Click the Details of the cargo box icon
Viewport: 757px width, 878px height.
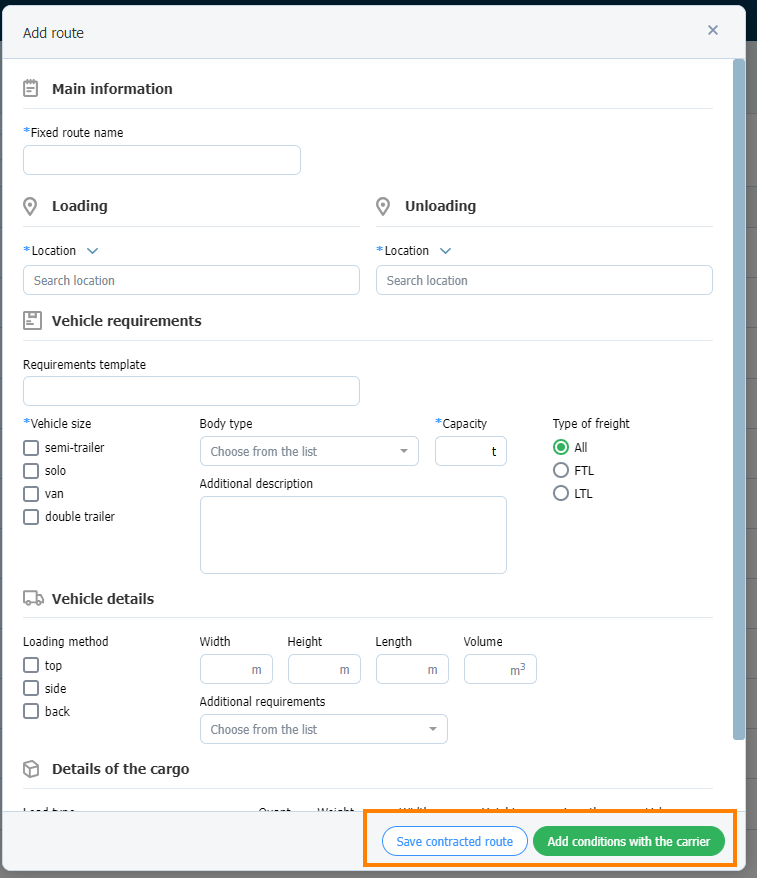point(31,769)
